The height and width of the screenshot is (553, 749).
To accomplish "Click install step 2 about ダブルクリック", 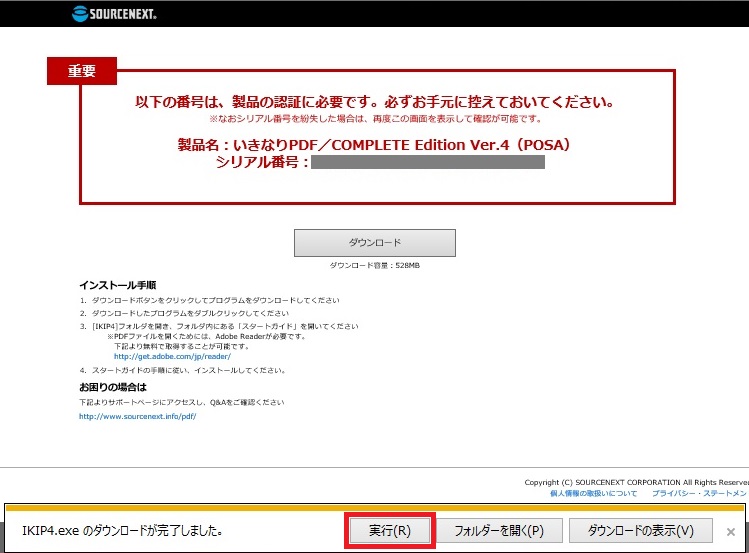I will [184, 313].
